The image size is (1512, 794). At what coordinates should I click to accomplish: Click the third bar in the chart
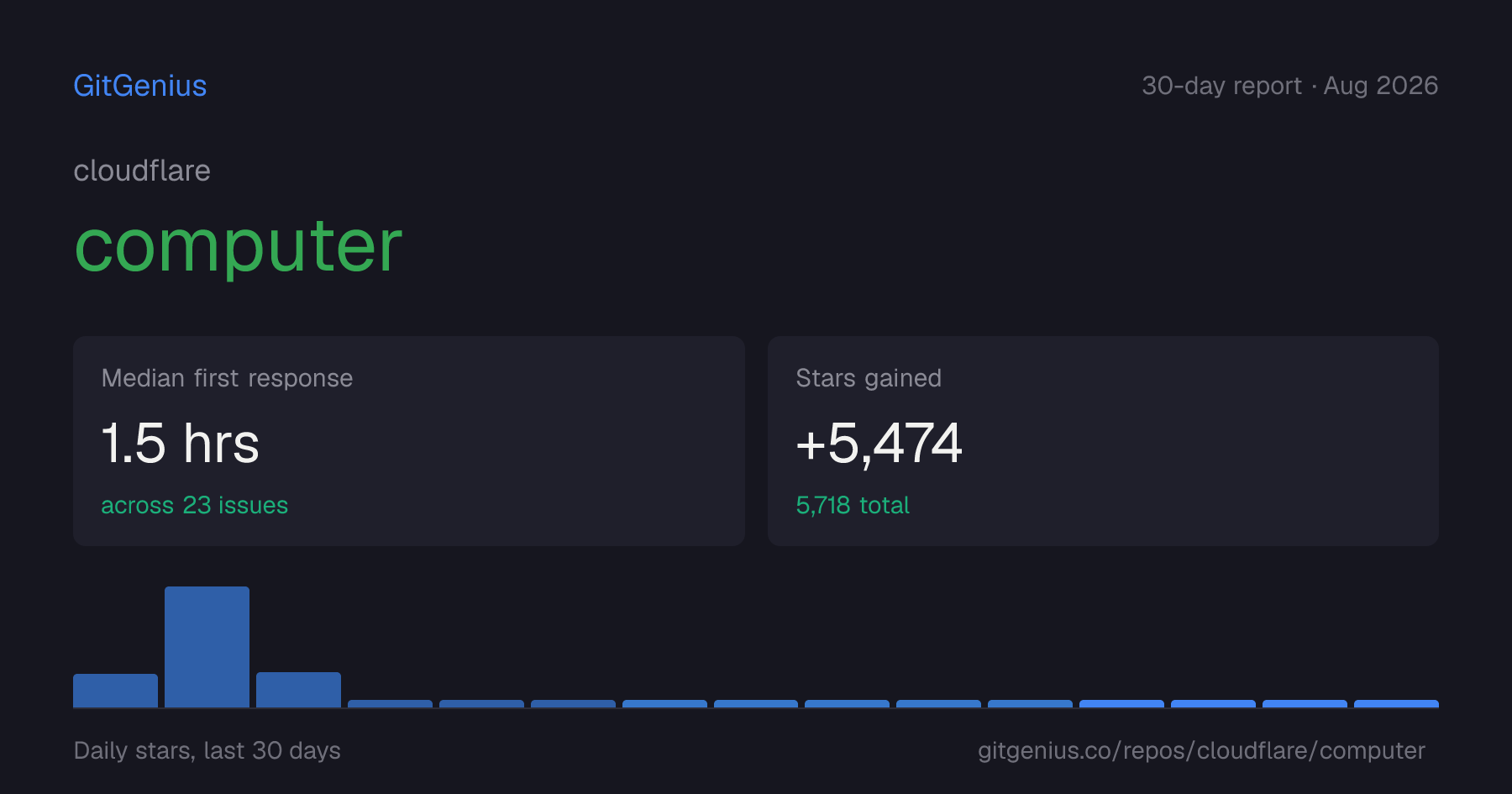[298, 690]
